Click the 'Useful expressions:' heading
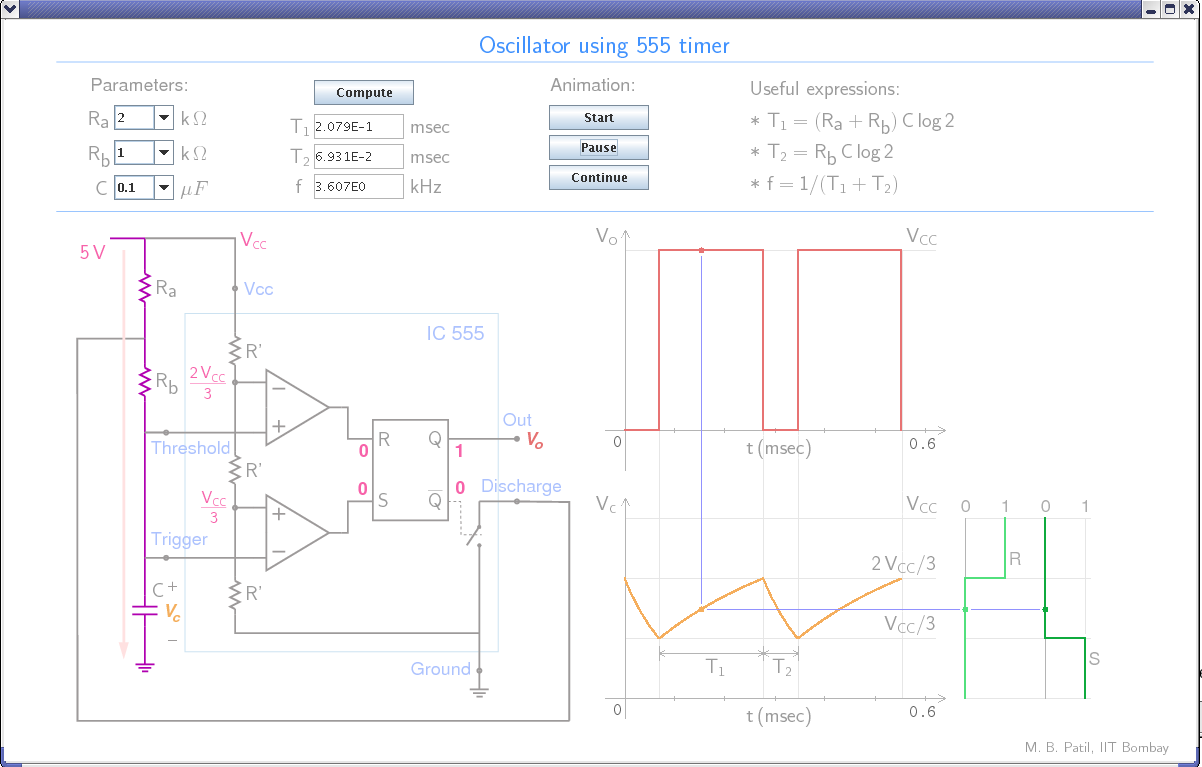The image size is (1202, 767). pos(825,90)
